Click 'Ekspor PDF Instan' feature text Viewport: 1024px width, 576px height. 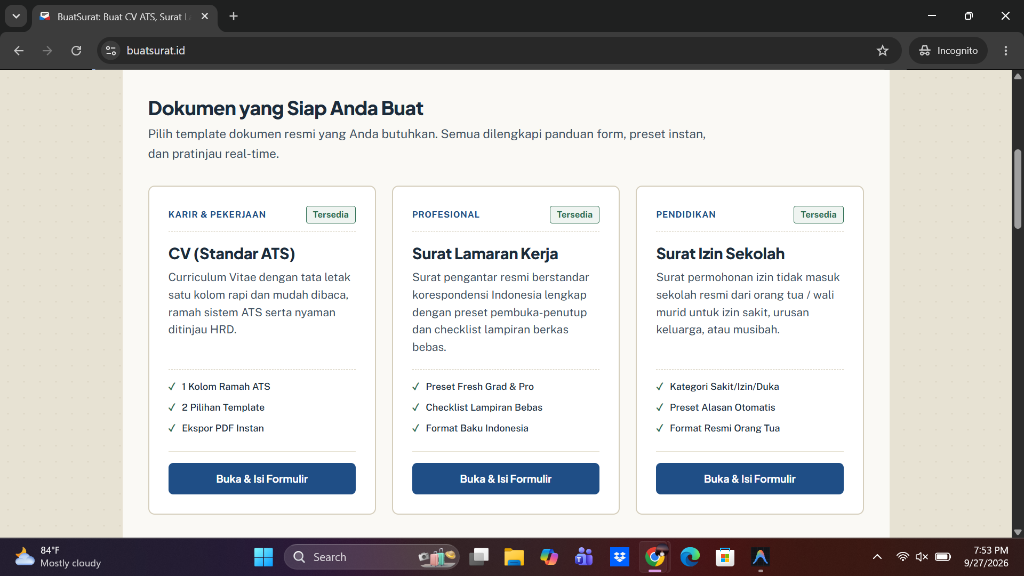223,428
